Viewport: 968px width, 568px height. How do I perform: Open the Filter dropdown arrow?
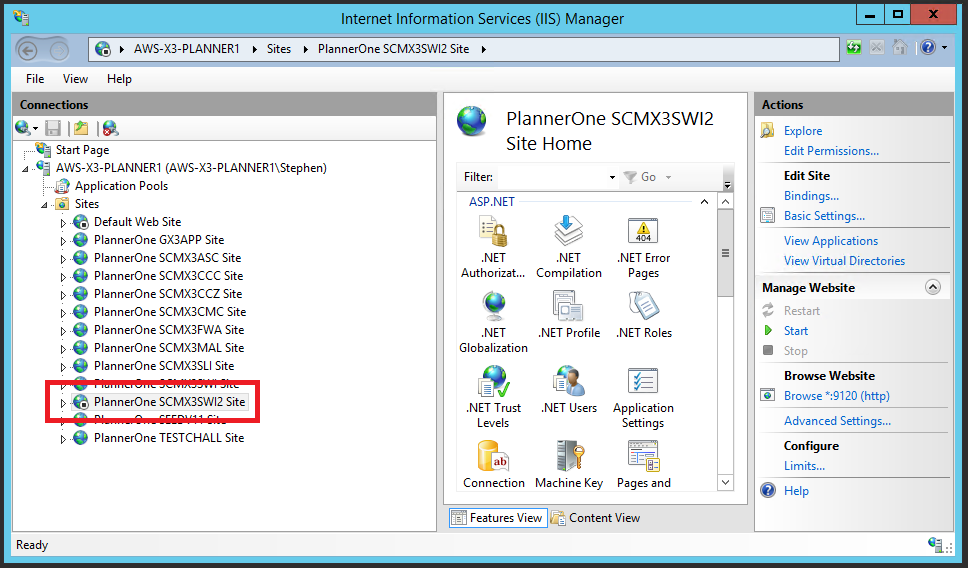pyautogui.click(x=612, y=178)
